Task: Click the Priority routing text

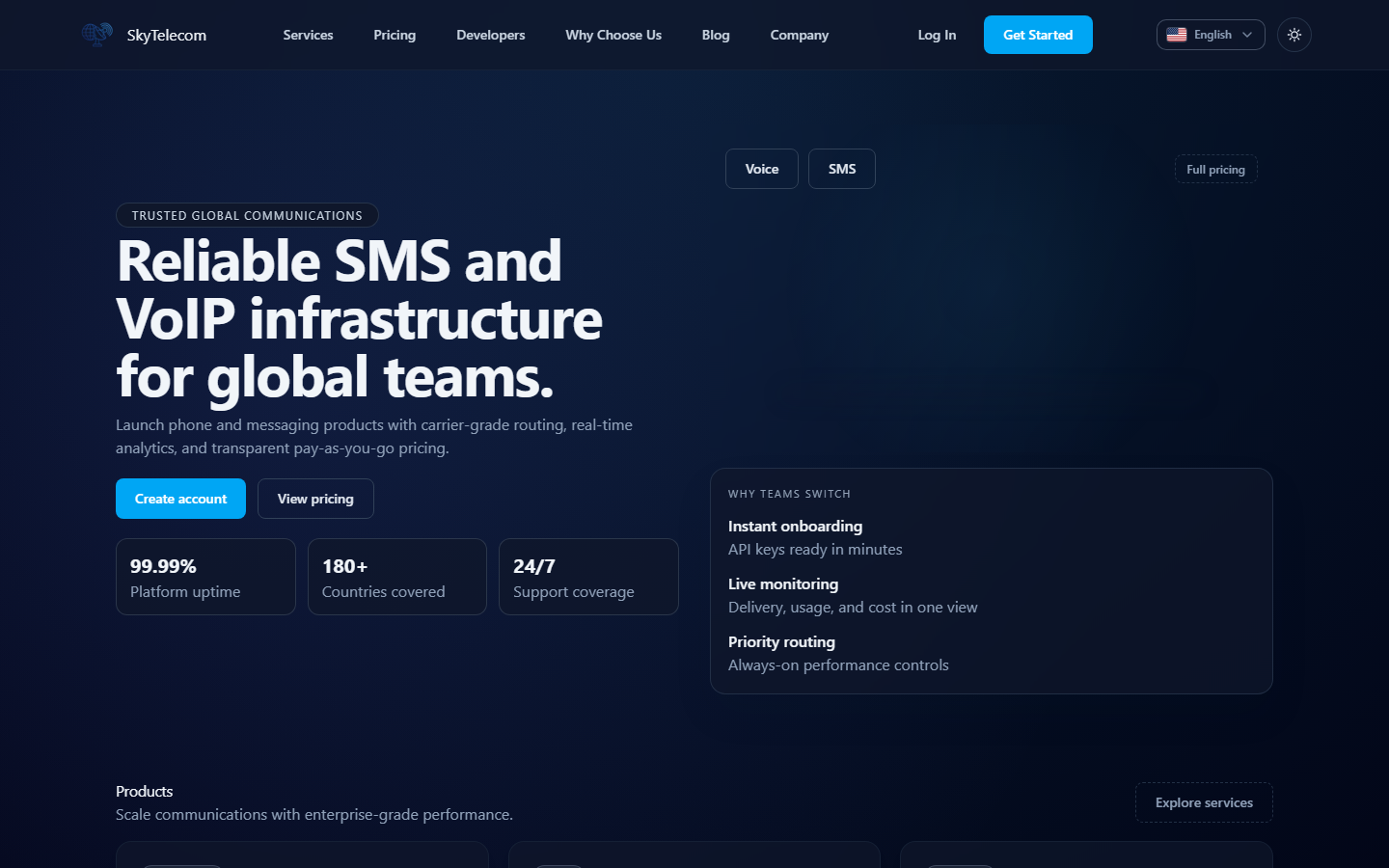Action: (x=781, y=641)
